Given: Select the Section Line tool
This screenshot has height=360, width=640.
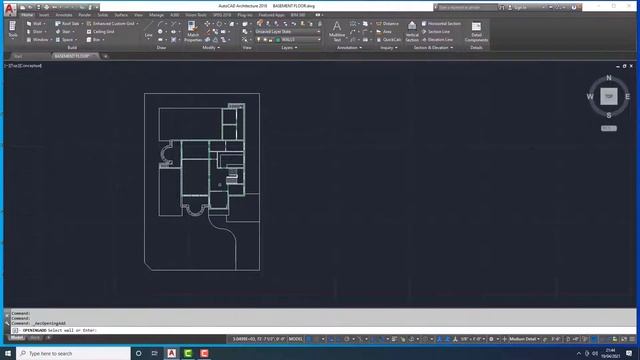Looking at the screenshot, I should 436,32.
